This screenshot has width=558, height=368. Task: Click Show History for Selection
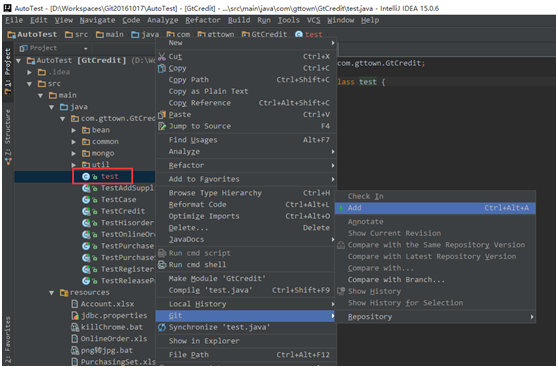pos(436,303)
